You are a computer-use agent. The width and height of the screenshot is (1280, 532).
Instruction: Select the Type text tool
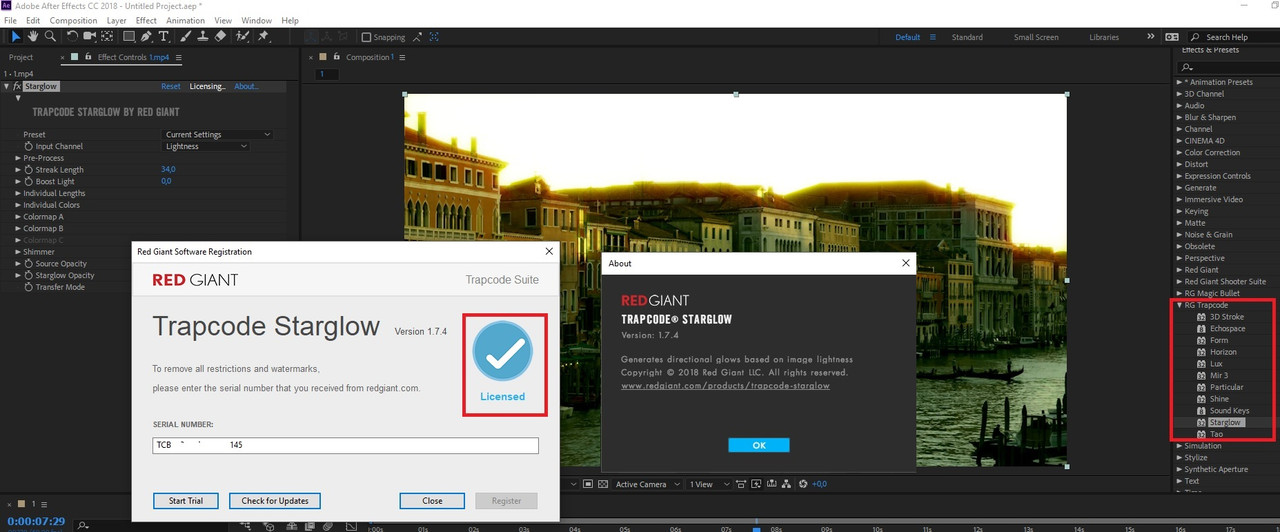(x=164, y=37)
